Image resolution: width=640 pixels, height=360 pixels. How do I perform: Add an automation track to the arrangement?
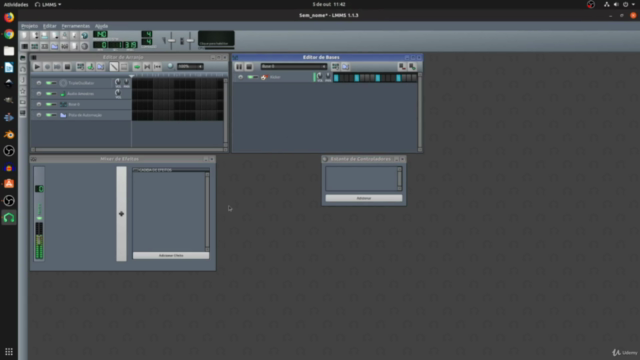[100, 67]
